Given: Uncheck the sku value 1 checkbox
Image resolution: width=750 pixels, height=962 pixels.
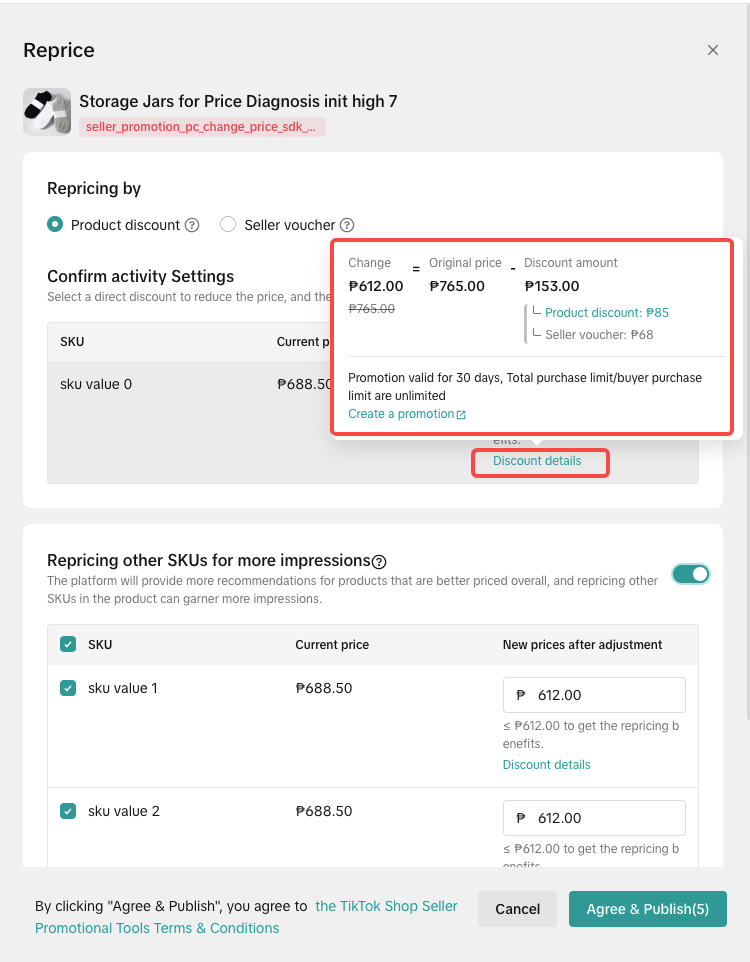Looking at the screenshot, I should [68, 688].
